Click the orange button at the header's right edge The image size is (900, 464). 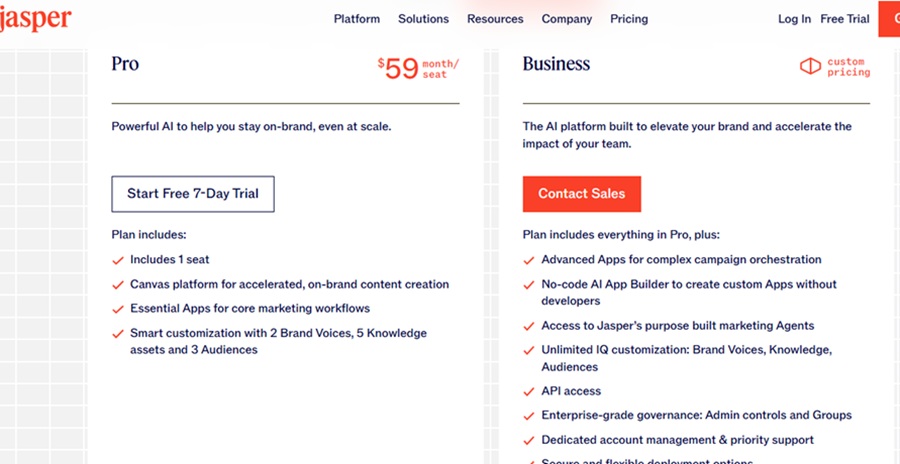point(889,19)
